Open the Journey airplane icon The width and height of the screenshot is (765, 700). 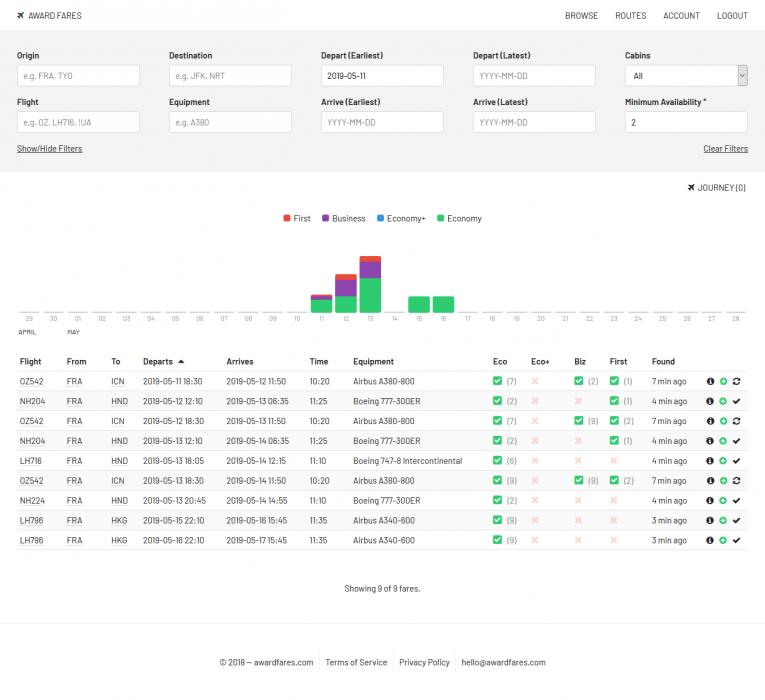[x=692, y=188]
